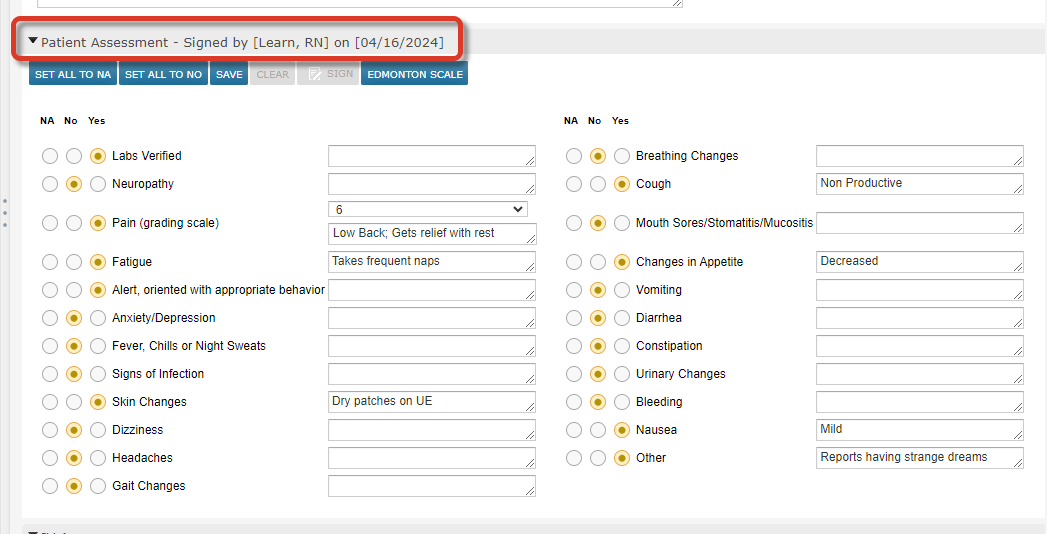1047x534 pixels.
Task: Collapse the Patient Assessment section triangle
Action: (33, 42)
